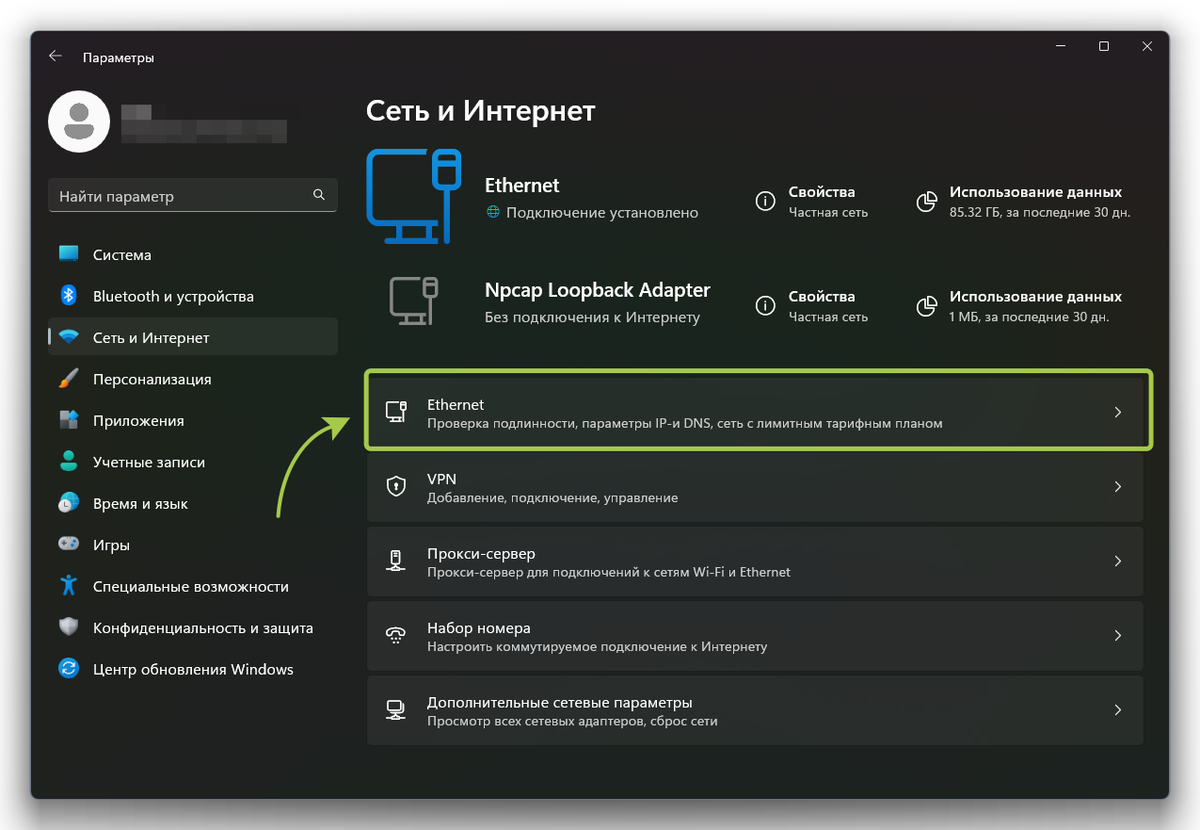Click the Приложения apps icon
Screen dimensions: 1200x830
point(69,420)
